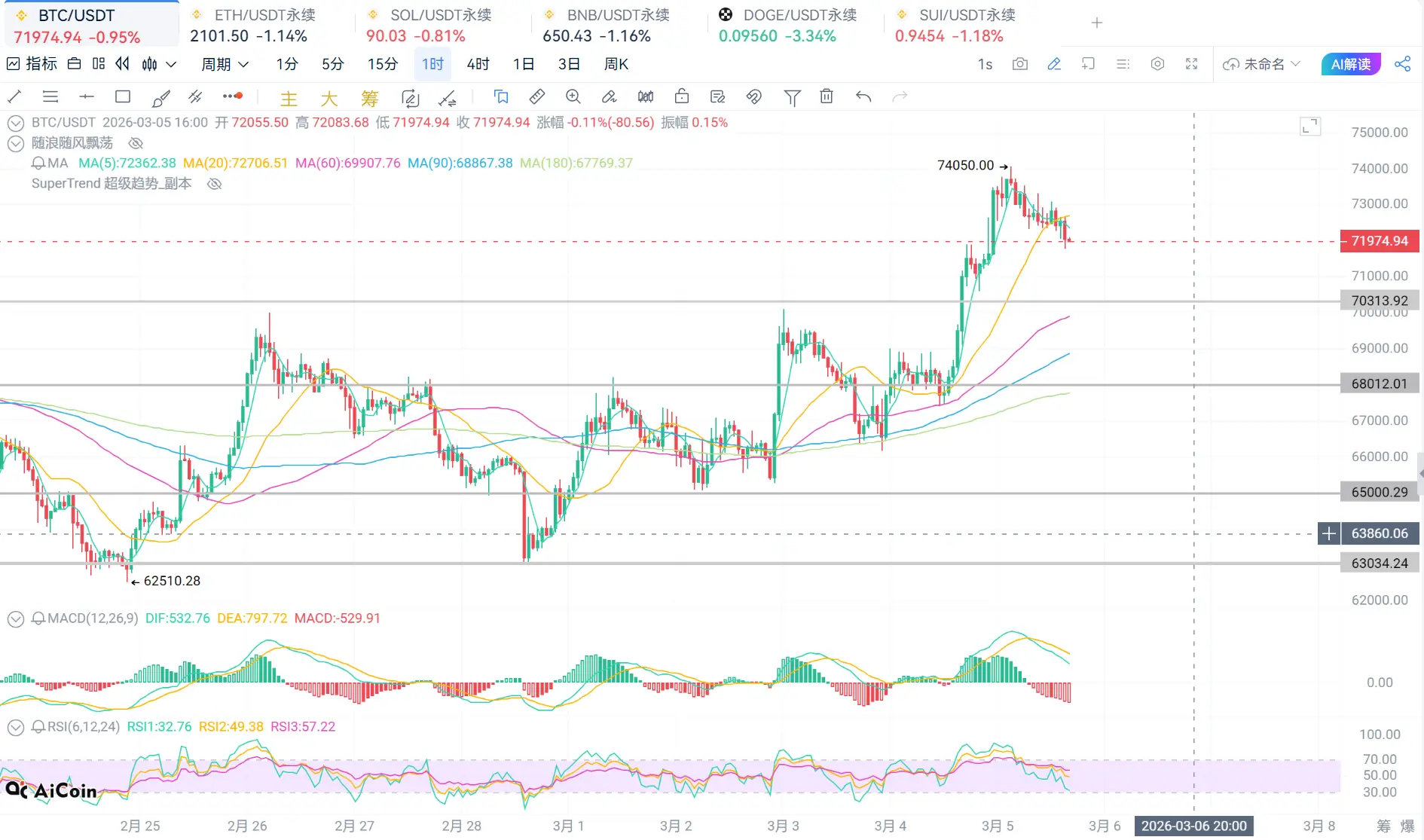Select the rectangle shape tool
The height and width of the screenshot is (840, 1424).
click(x=123, y=96)
